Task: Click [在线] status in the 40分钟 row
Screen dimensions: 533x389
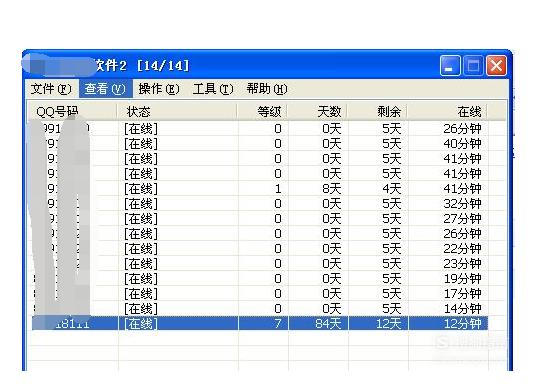Action: 141,144
